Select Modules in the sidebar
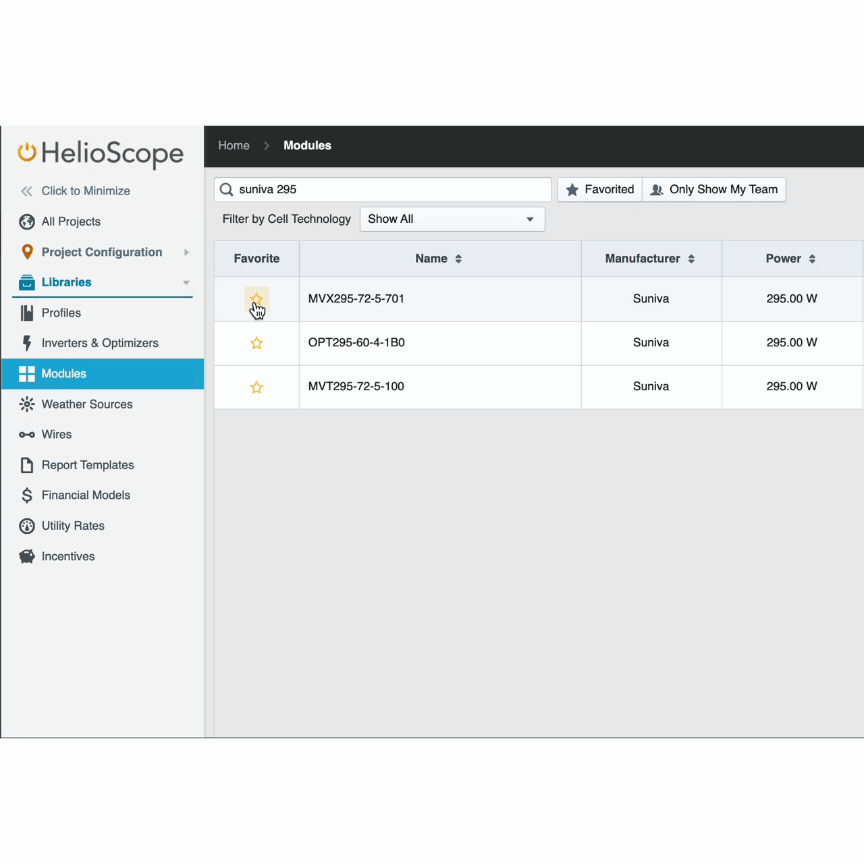The image size is (864, 864). click(102, 374)
